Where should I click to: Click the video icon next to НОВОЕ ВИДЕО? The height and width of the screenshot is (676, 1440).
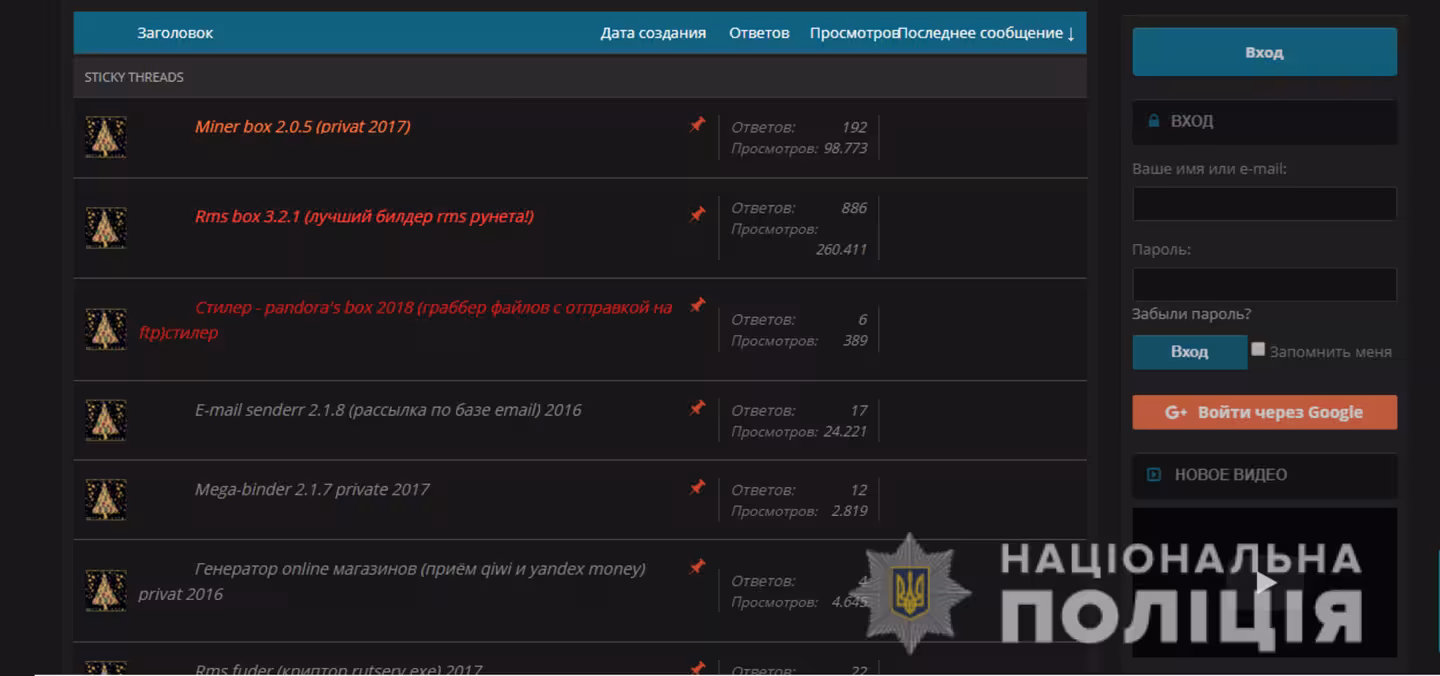pos(1154,475)
